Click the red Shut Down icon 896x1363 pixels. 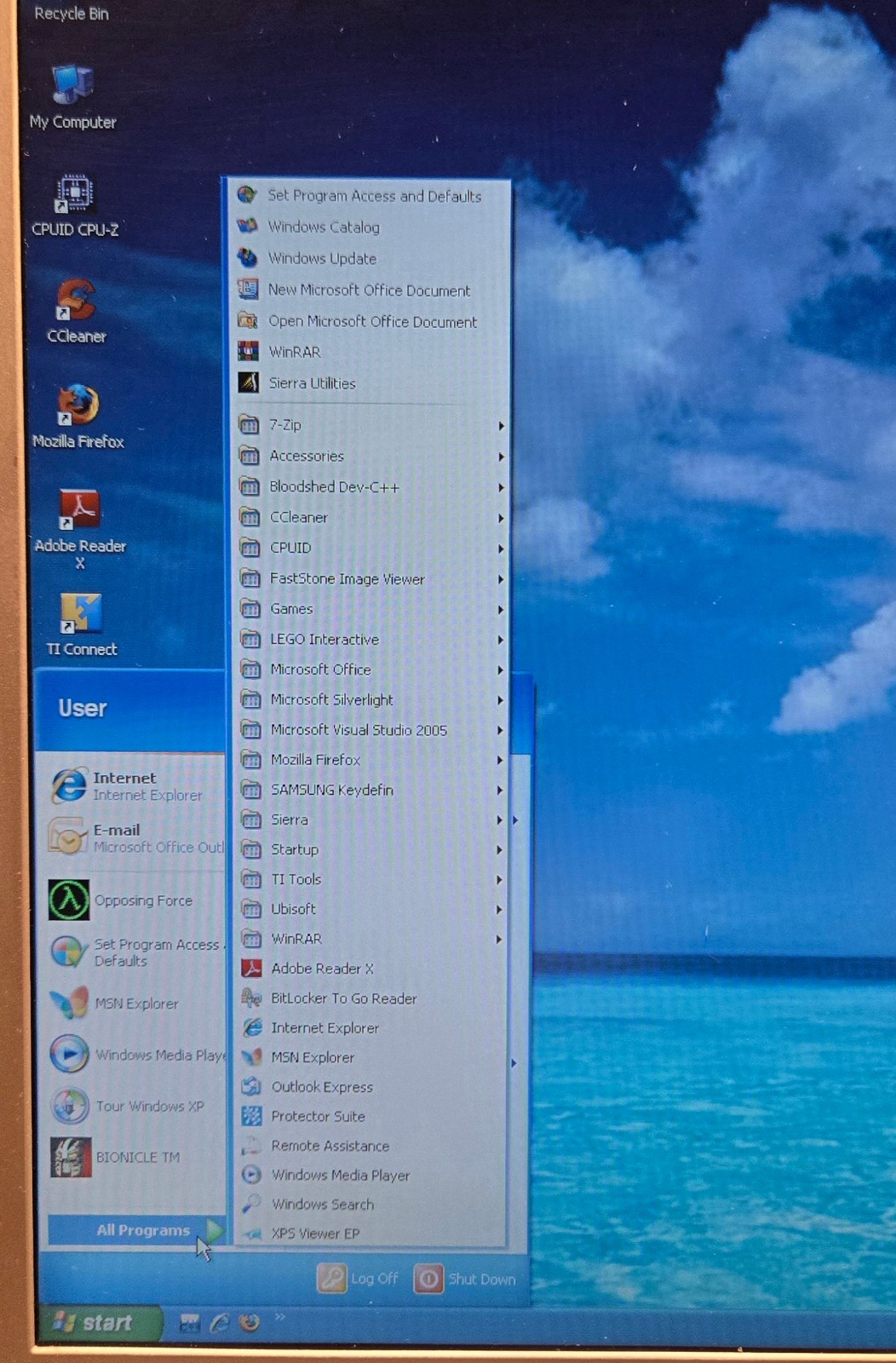click(428, 1279)
